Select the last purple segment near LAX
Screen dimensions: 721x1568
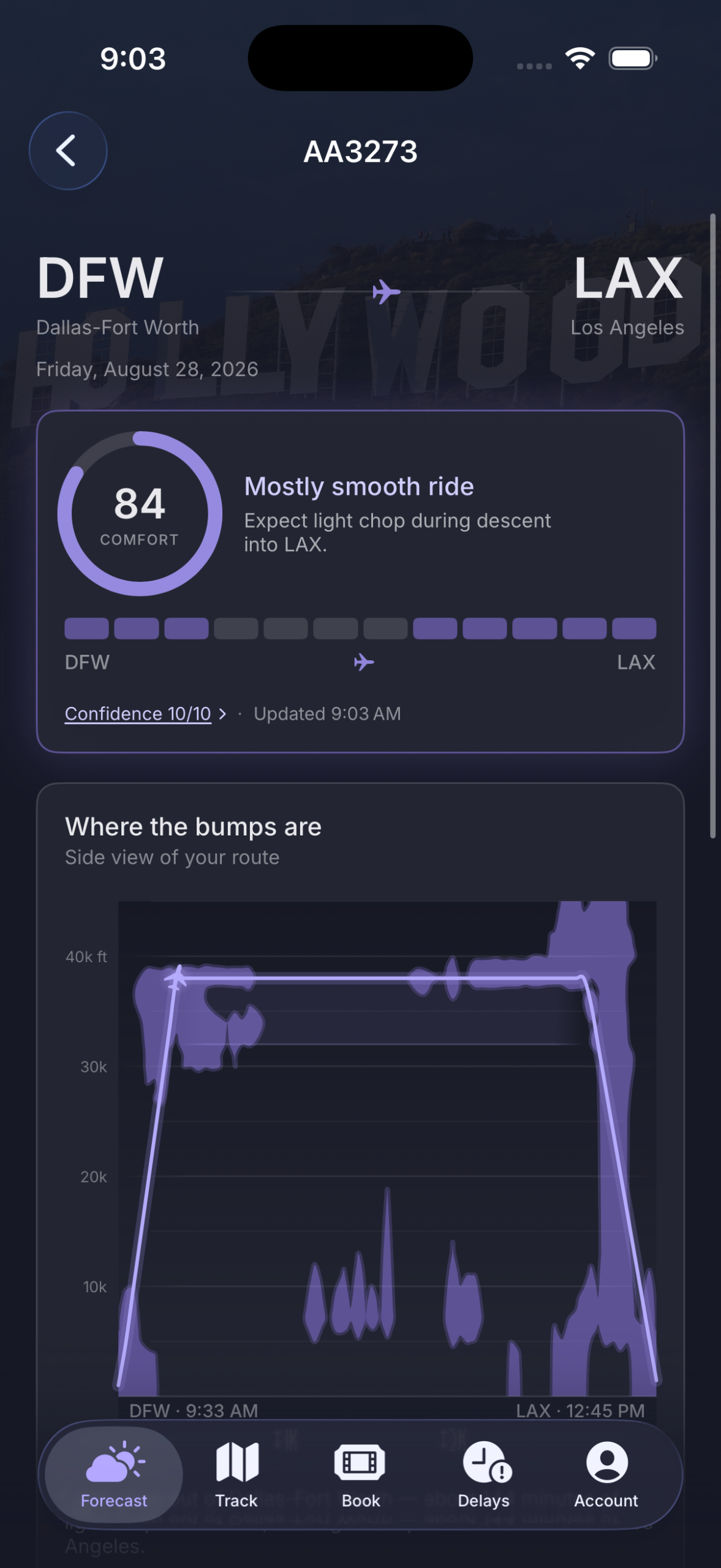click(x=634, y=628)
